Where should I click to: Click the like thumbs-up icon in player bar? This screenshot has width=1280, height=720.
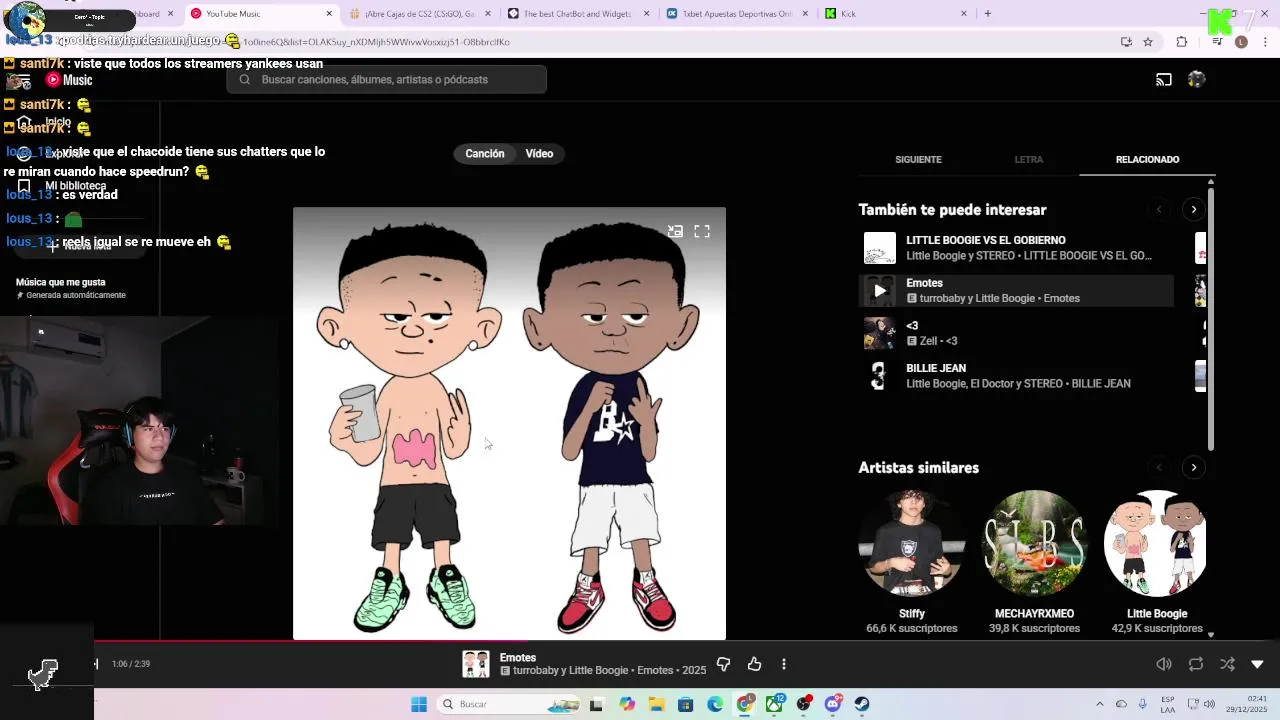coord(755,664)
